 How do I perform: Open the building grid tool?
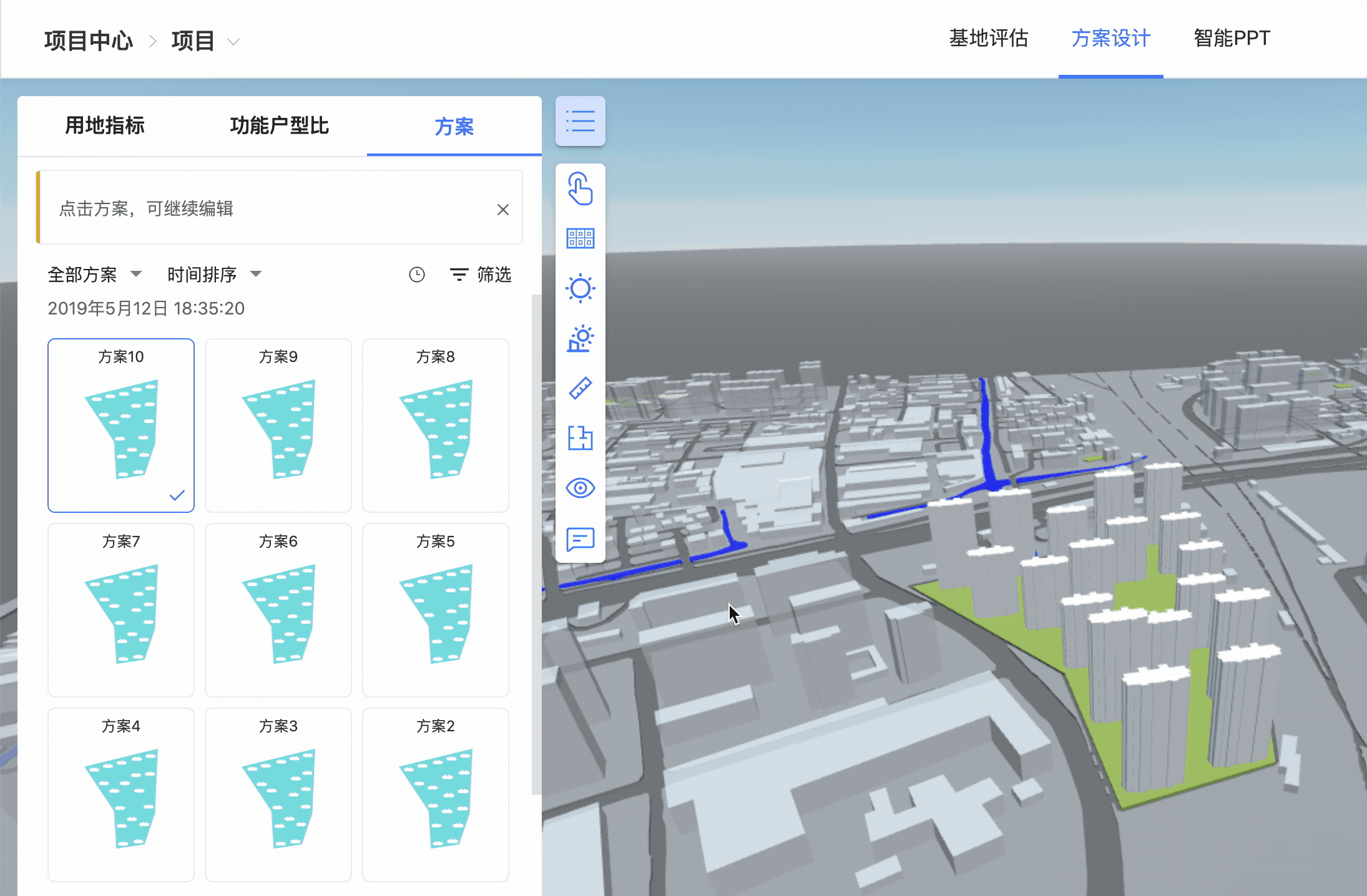pos(580,238)
